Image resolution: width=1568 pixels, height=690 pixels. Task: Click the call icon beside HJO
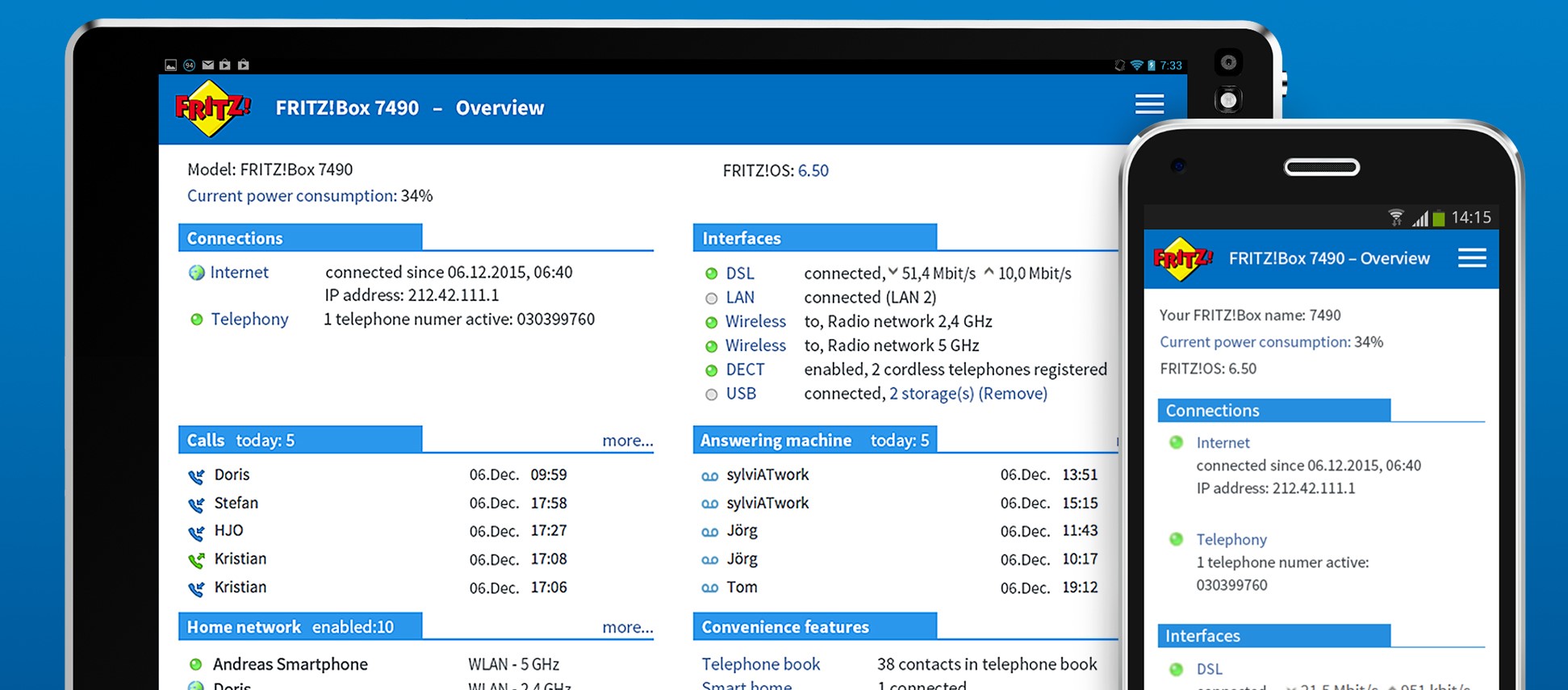[196, 533]
